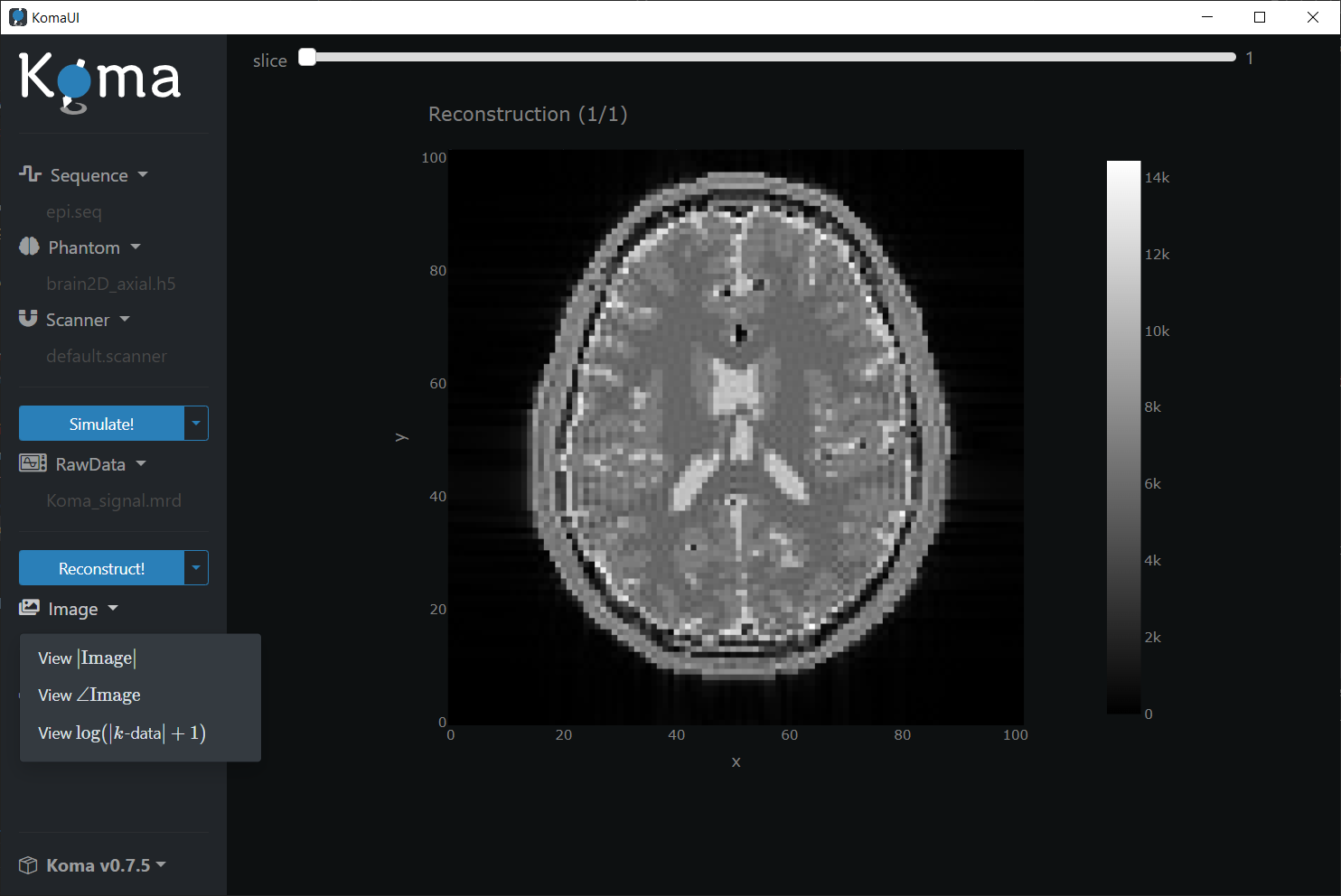Click the Scanner magnet icon
1341x896 pixels.
click(28, 319)
